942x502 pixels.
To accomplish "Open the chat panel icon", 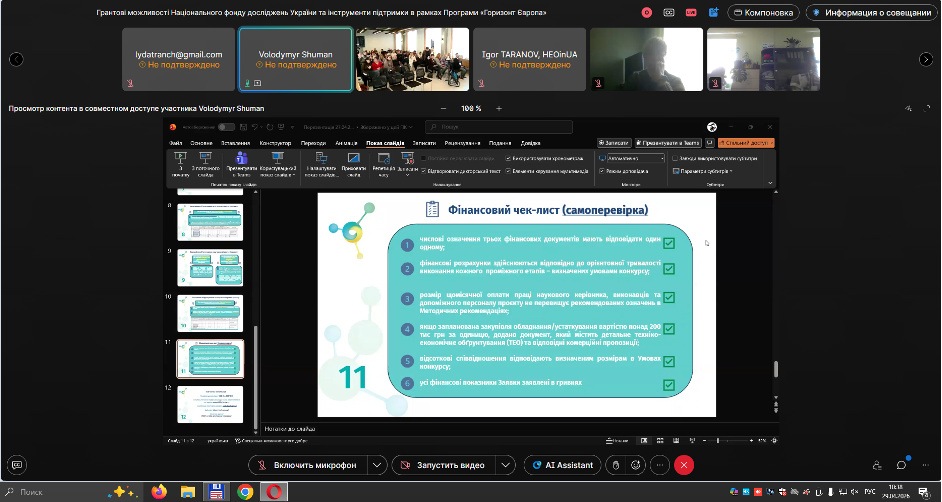I will 901,465.
